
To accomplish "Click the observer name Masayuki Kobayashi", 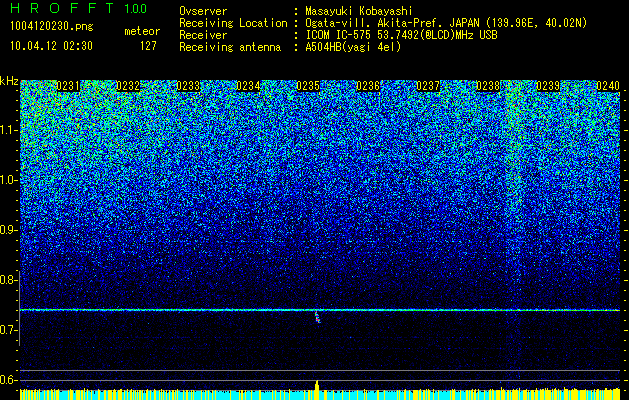I will (358, 11).
